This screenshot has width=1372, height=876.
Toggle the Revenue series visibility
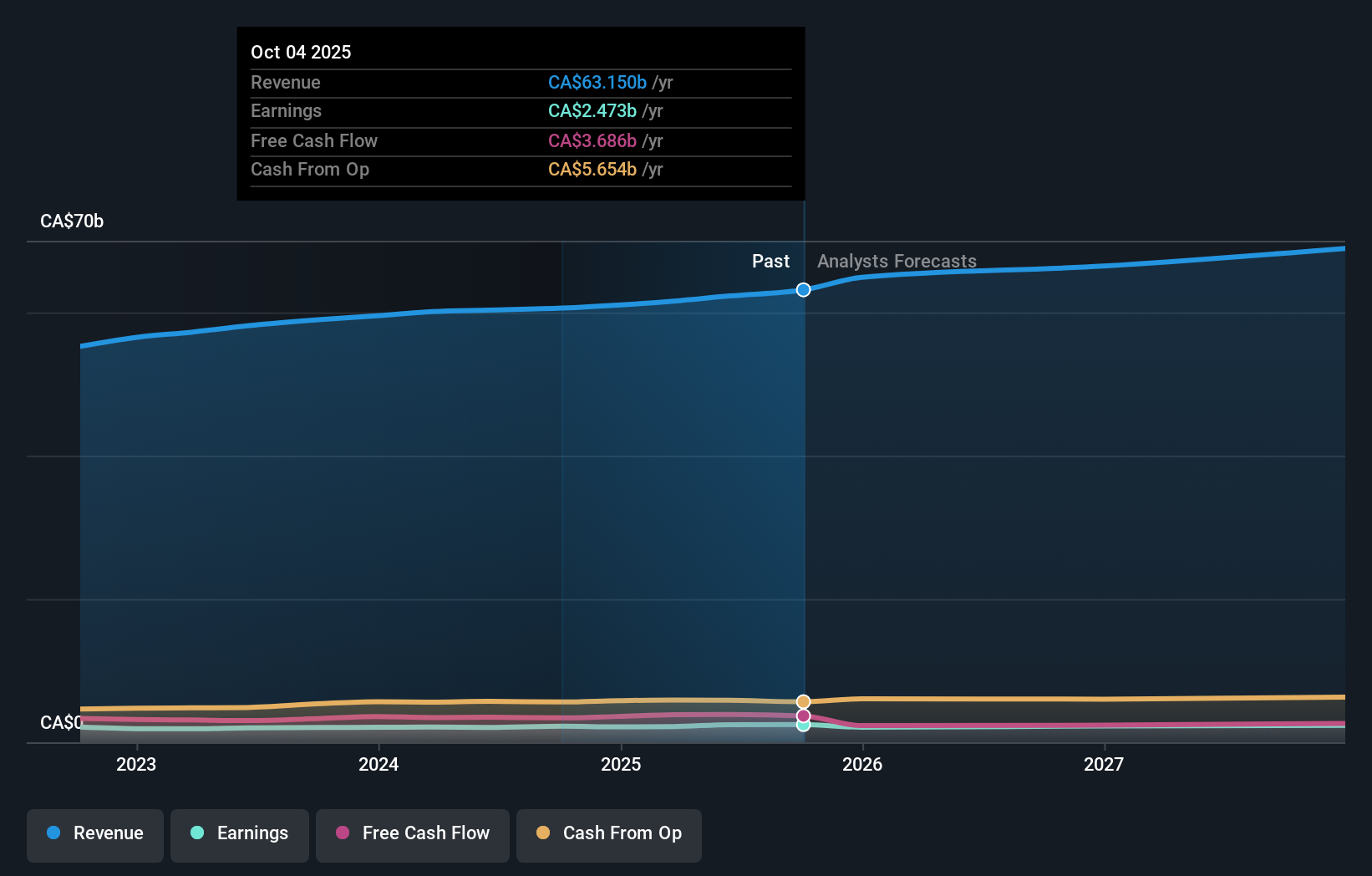tap(94, 835)
